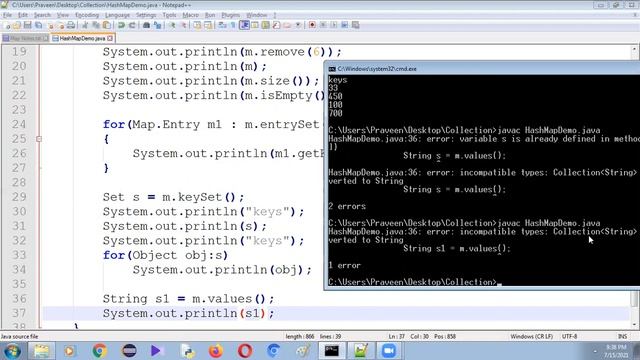Create a new file with the New toolbar icon
The image size is (640, 360).
7,25
